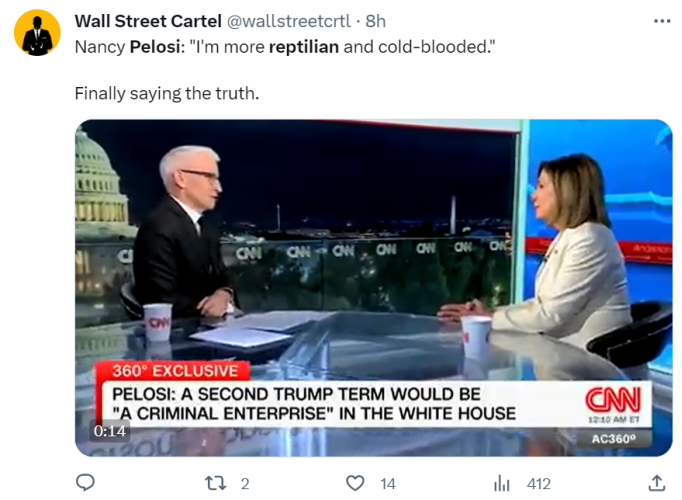Click the bold Pelosi text in tweet
The image size is (682, 500).
click(x=156, y=47)
